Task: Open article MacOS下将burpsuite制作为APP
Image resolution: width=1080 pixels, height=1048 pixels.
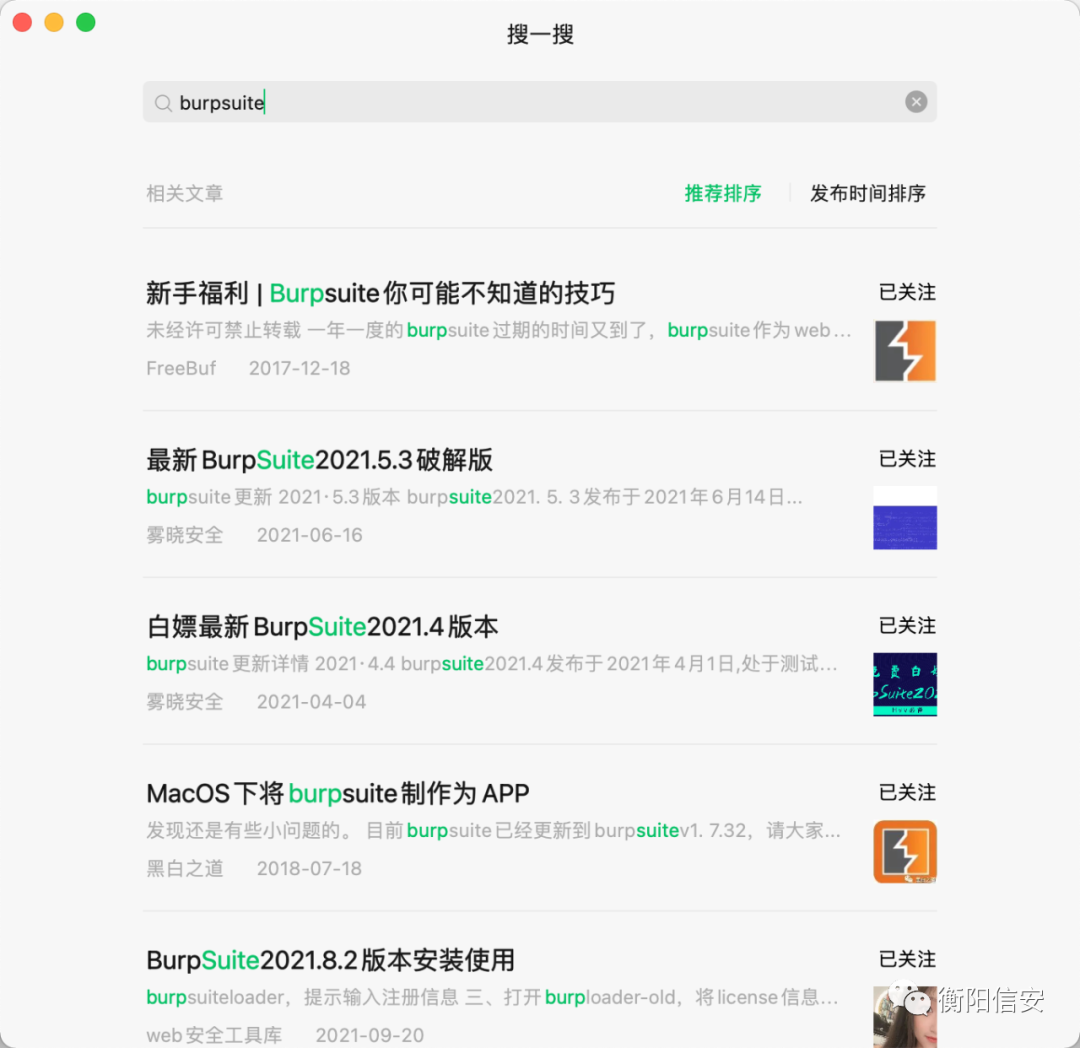Action: click(x=338, y=793)
